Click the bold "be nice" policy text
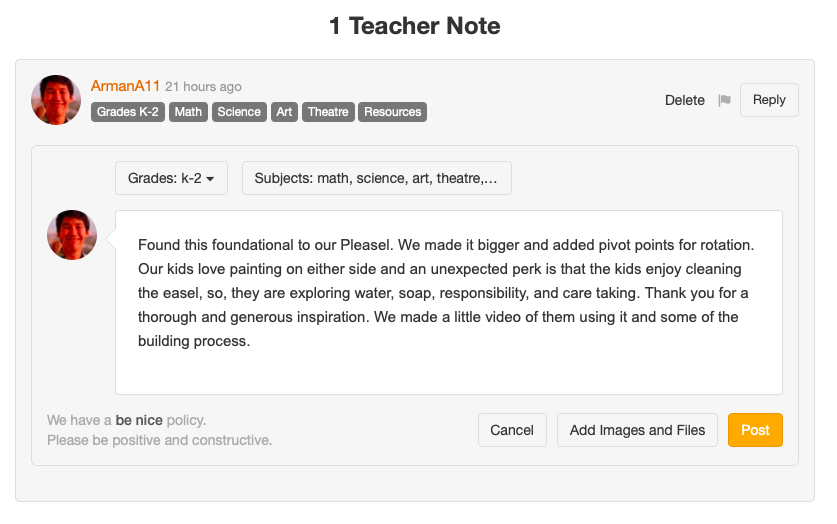The height and width of the screenshot is (524, 837). pyautogui.click(x=139, y=420)
